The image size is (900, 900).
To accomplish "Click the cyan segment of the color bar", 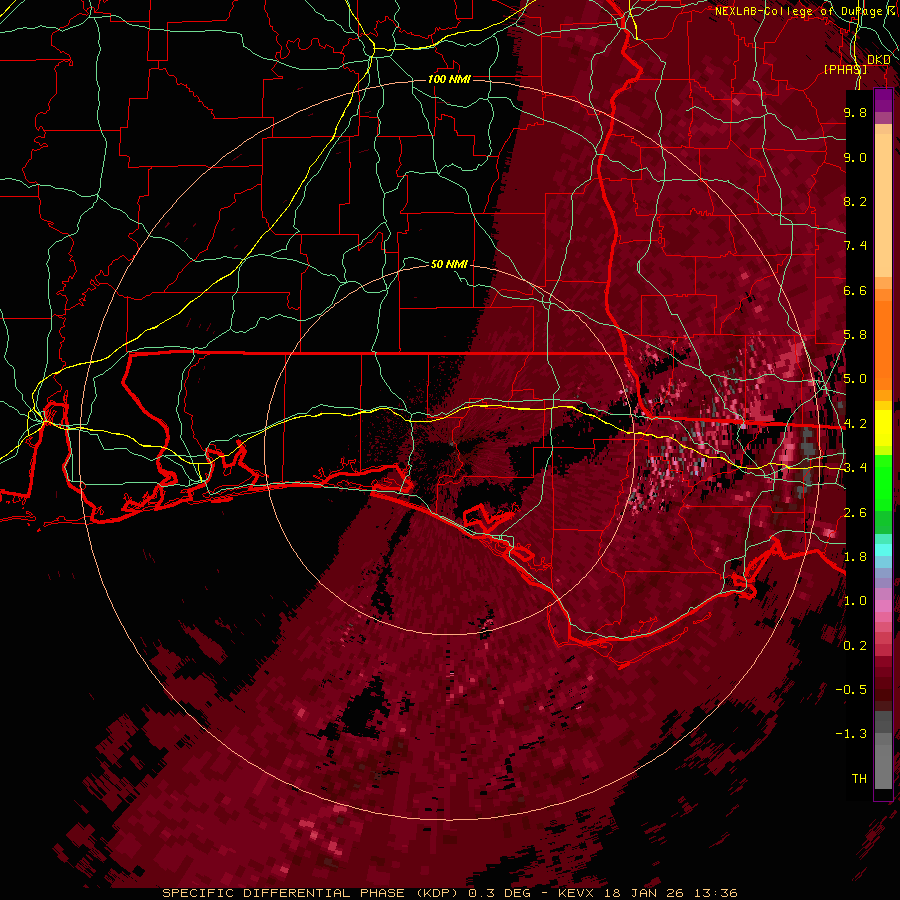I will coord(883,550).
